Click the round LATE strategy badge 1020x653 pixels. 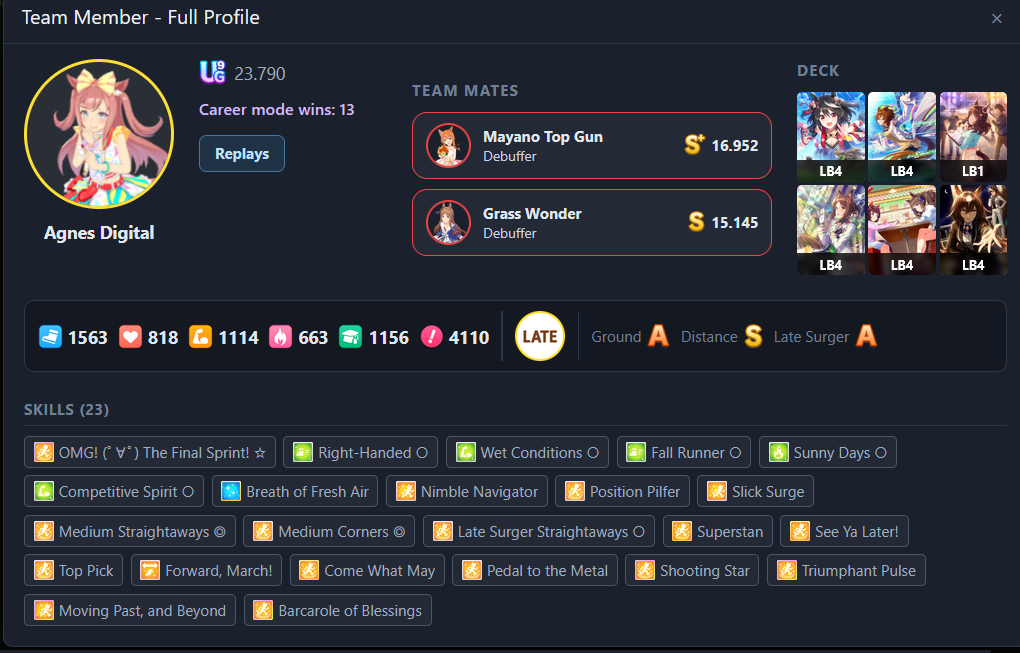(x=540, y=336)
